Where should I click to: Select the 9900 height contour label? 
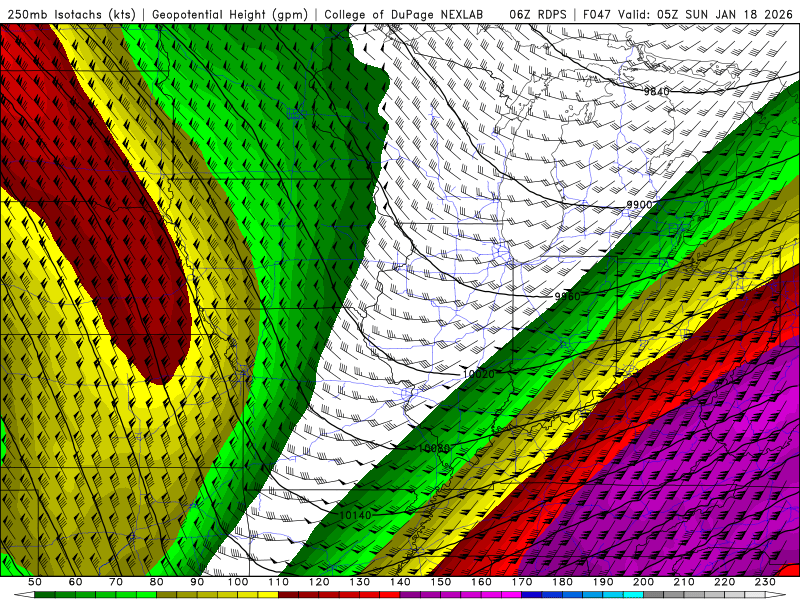tap(639, 205)
